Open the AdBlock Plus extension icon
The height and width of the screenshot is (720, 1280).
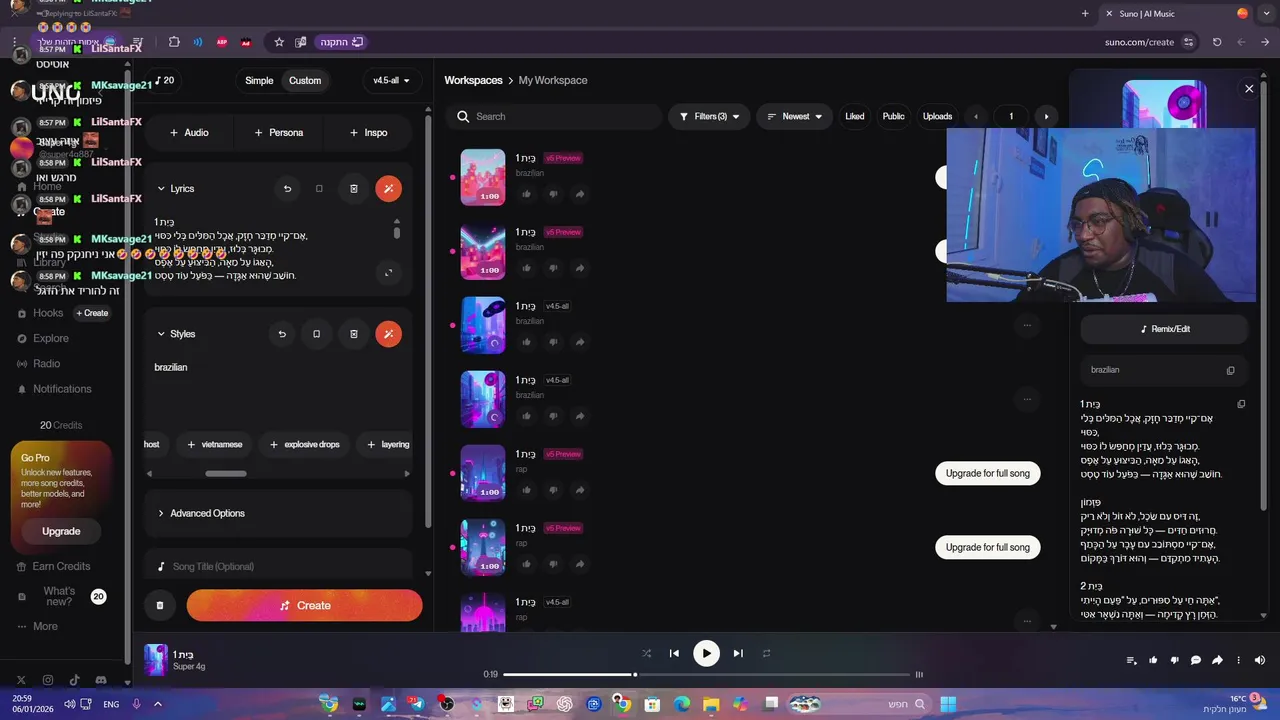coord(222,42)
